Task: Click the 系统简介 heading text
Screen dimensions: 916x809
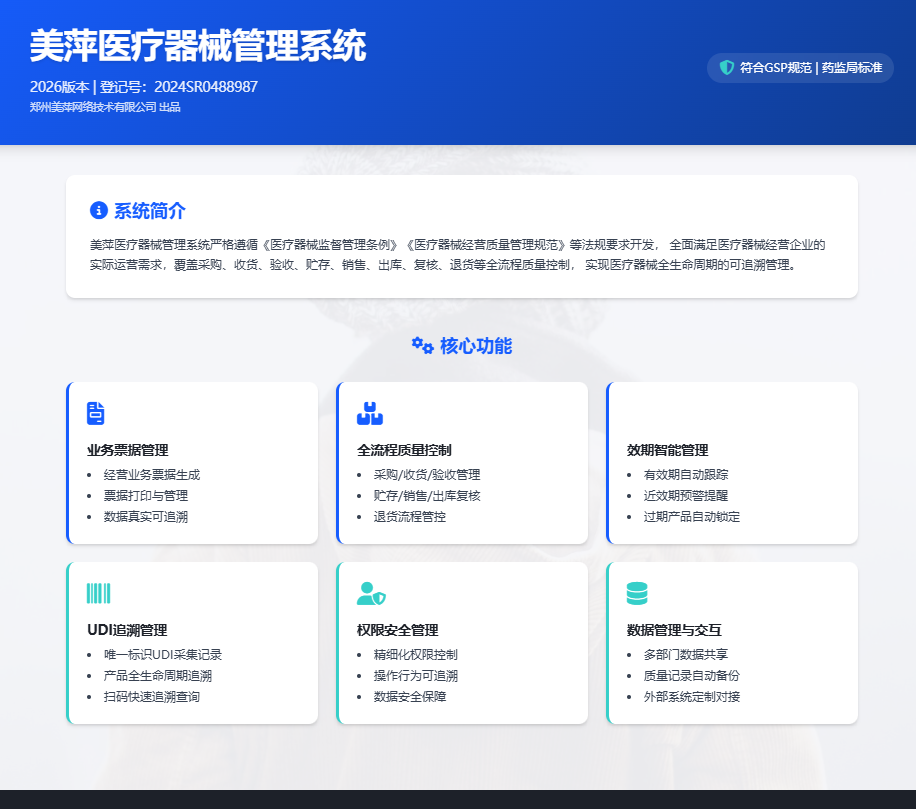Action: 150,211
